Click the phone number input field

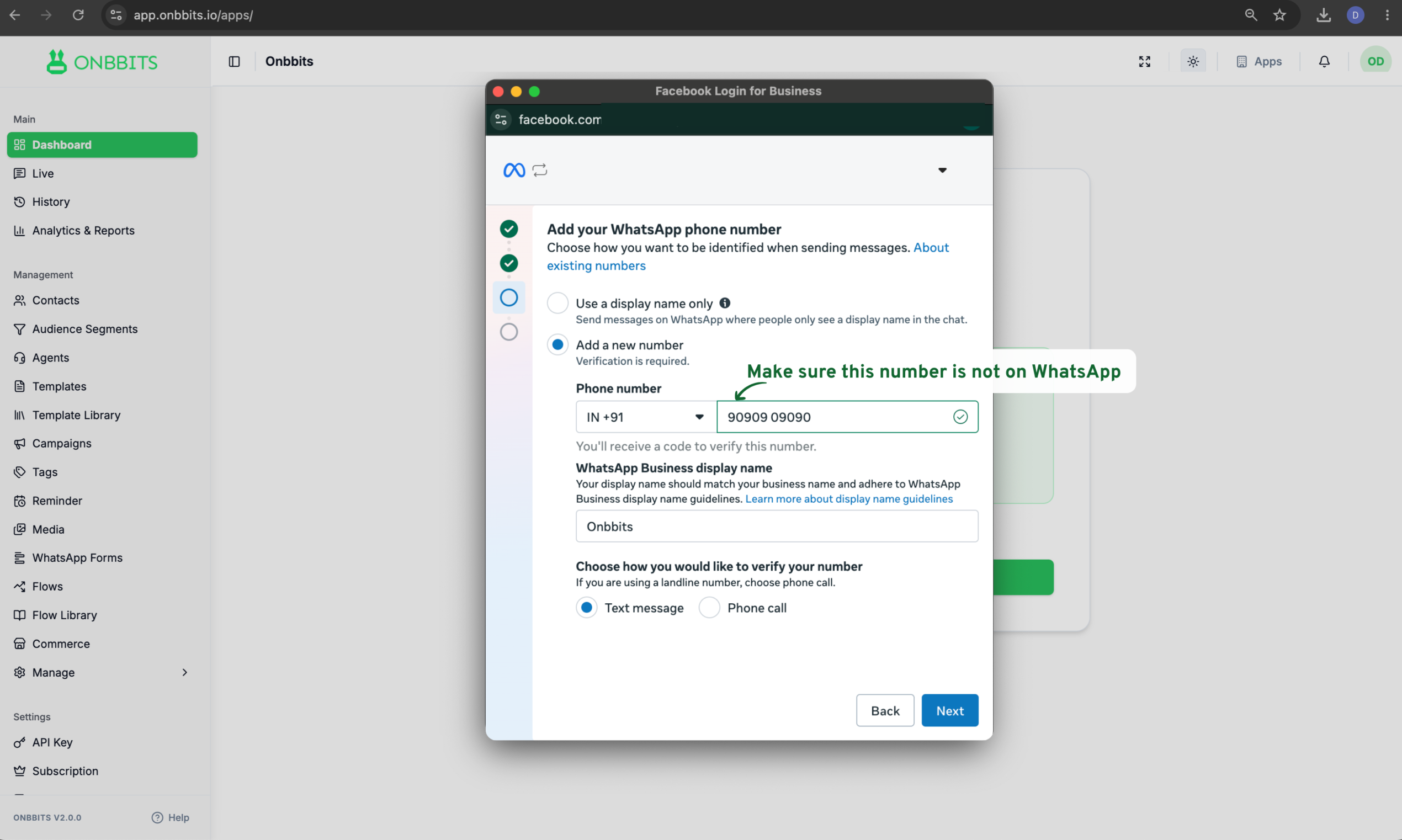847,417
